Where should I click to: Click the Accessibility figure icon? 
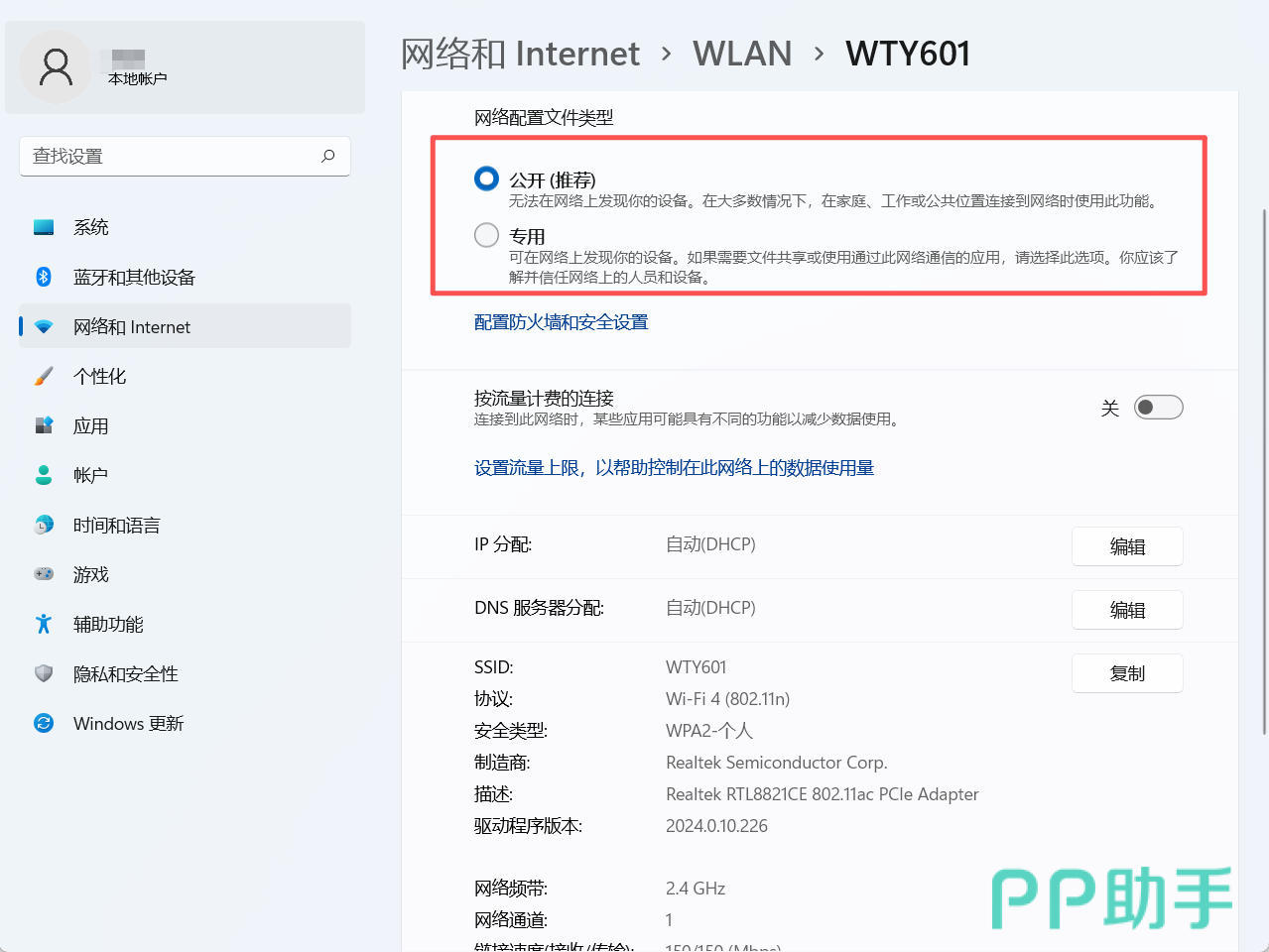[44, 624]
